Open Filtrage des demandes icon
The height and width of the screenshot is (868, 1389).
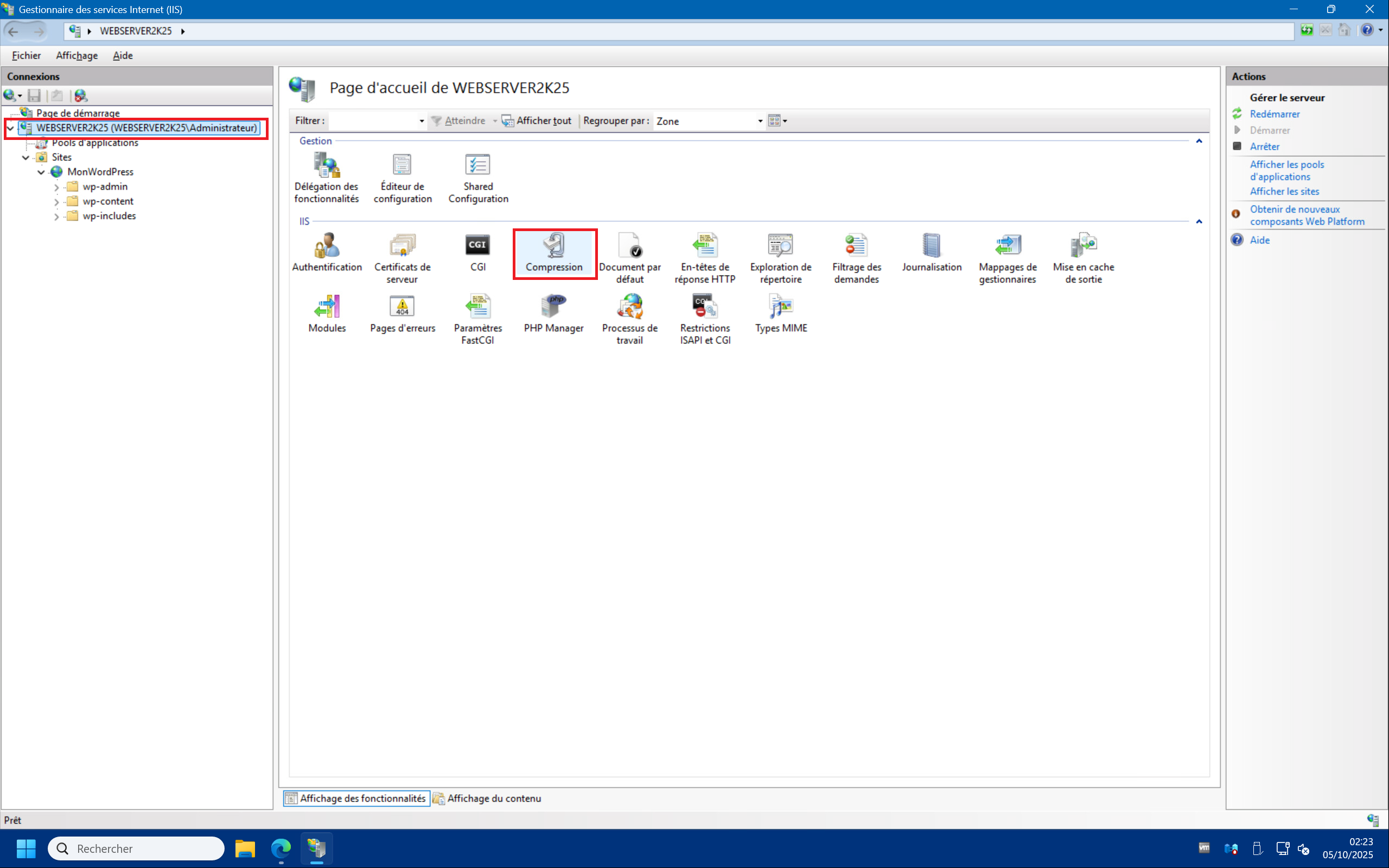pos(856,258)
